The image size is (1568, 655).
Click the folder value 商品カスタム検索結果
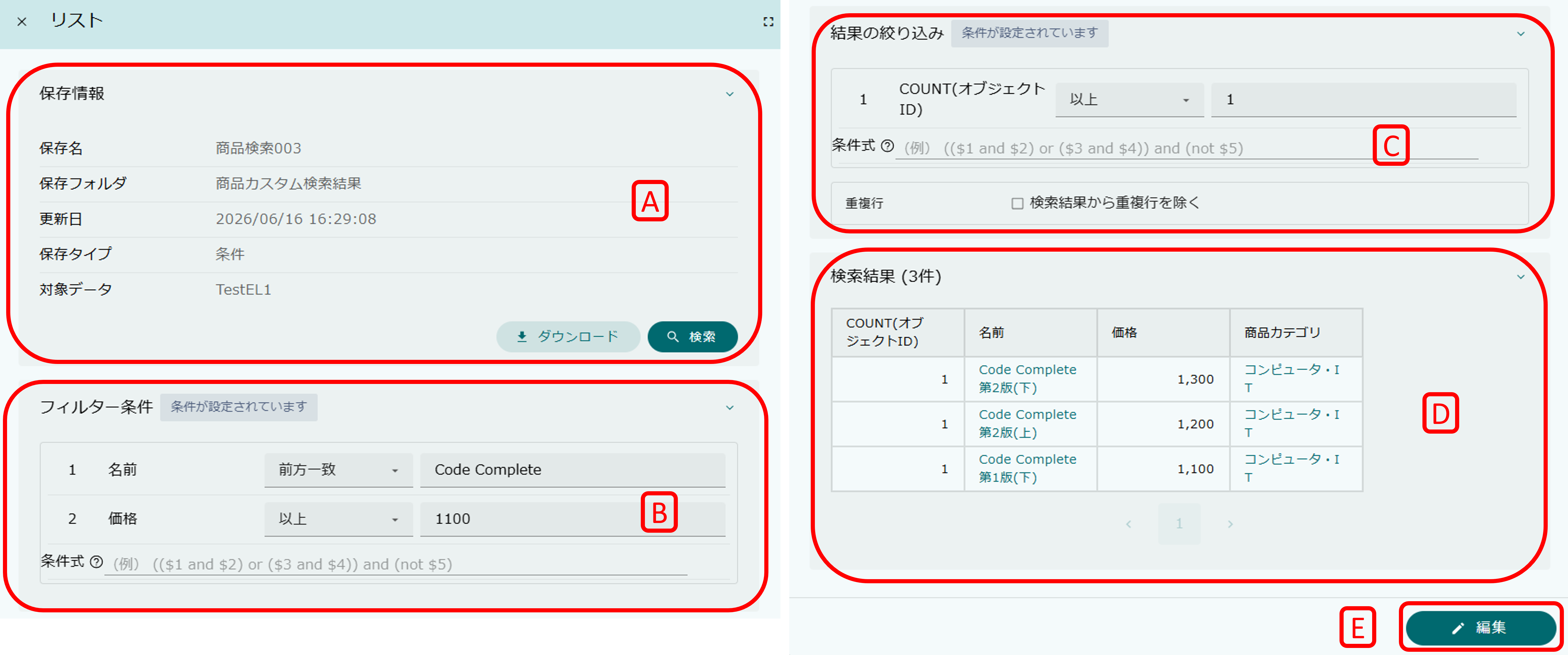tap(288, 184)
